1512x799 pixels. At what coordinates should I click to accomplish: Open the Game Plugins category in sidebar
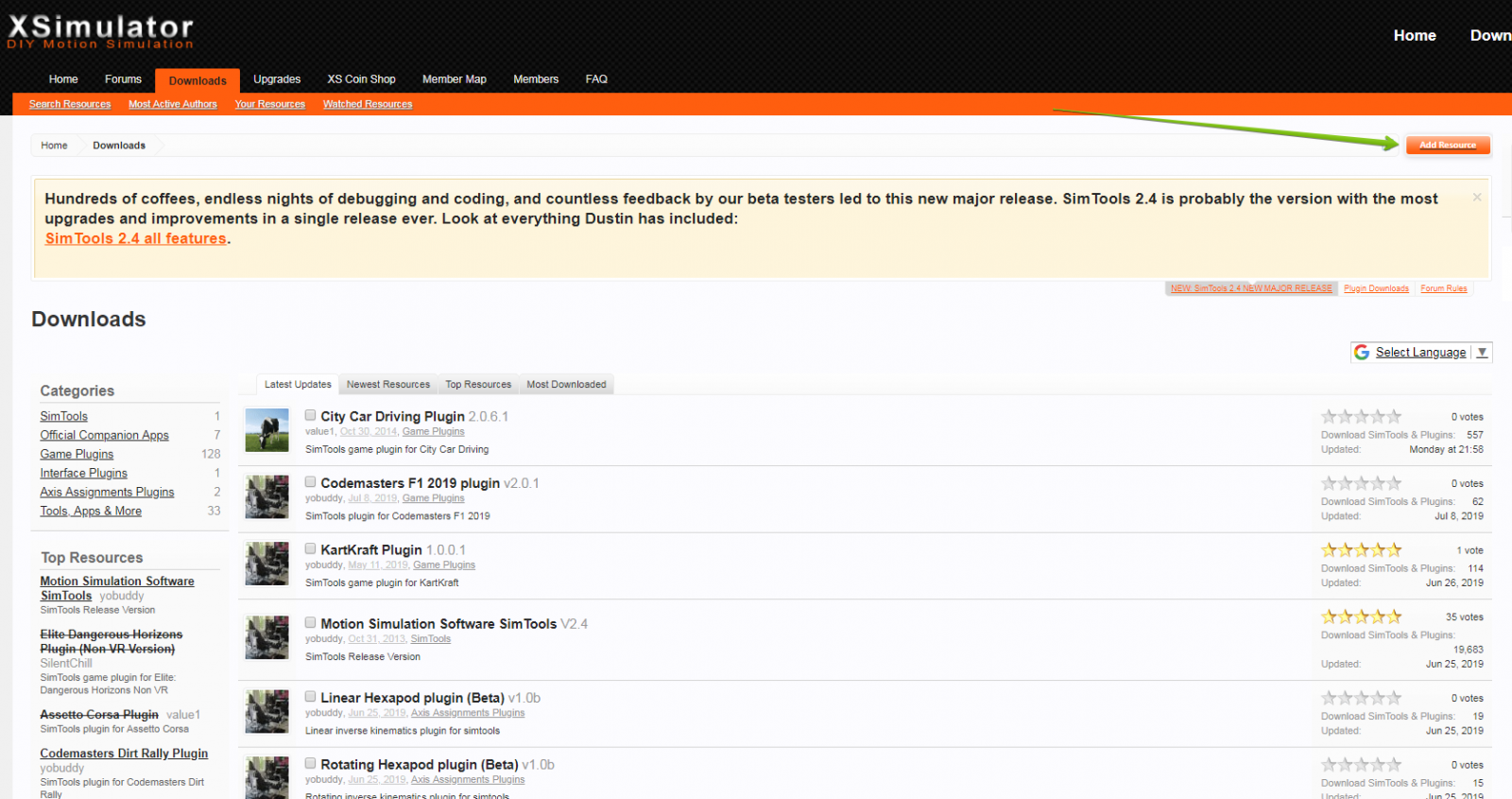(77, 454)
